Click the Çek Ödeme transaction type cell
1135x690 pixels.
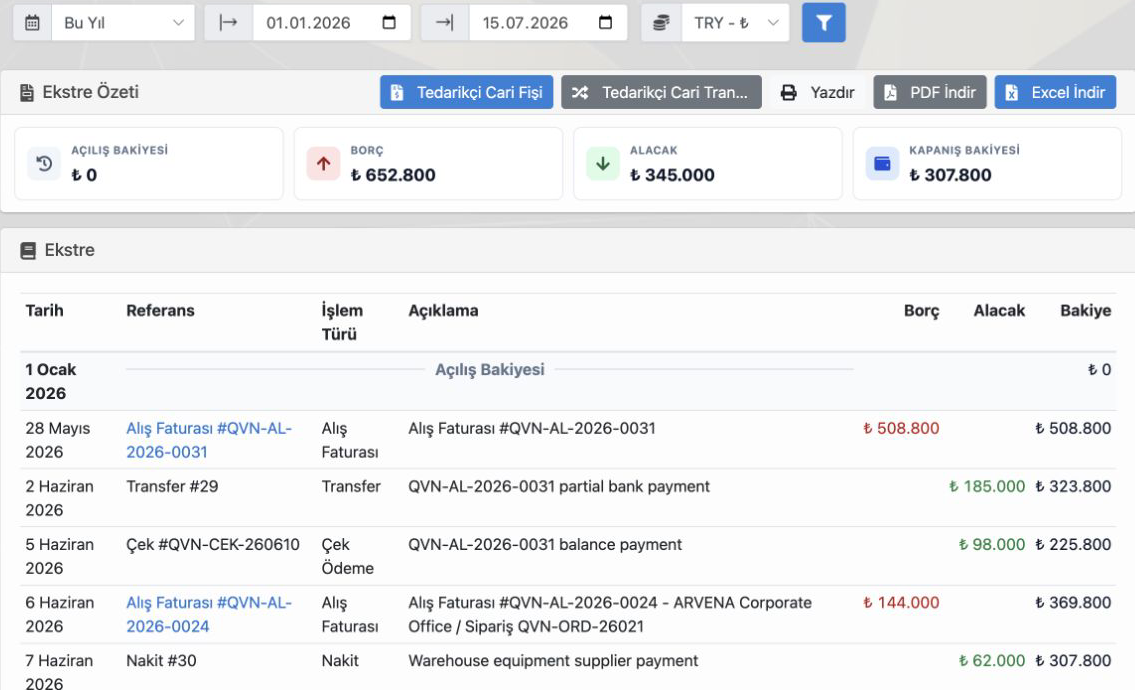point(347,556)
